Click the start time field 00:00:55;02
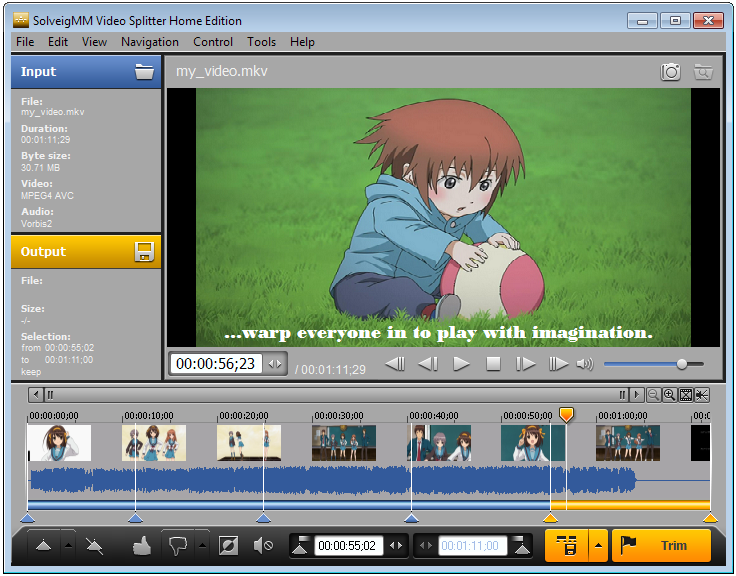736x576 pixels. click(x=347, y=545)
